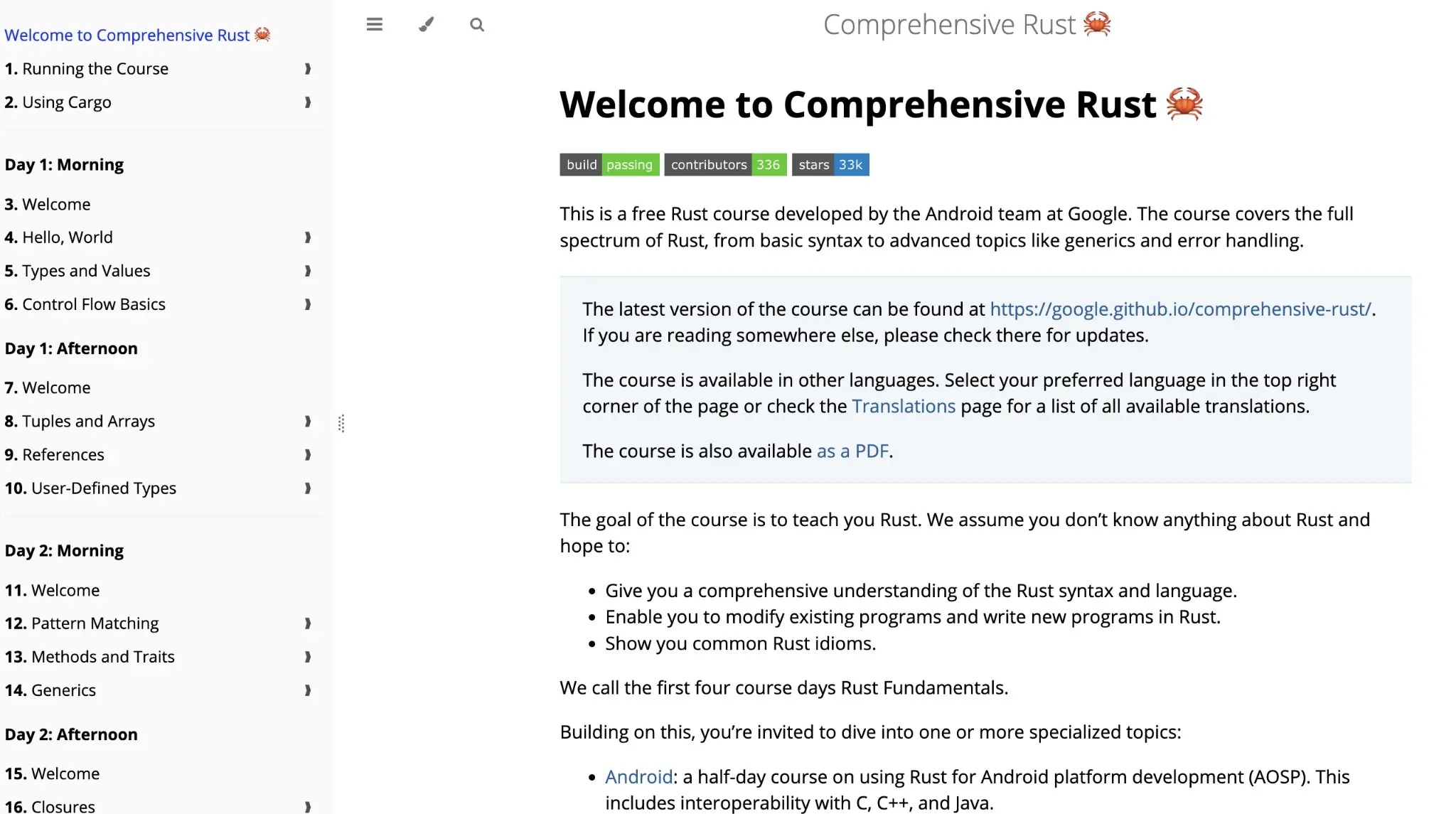Click the stars 33k badge
1456x814 pixels.
830,164
